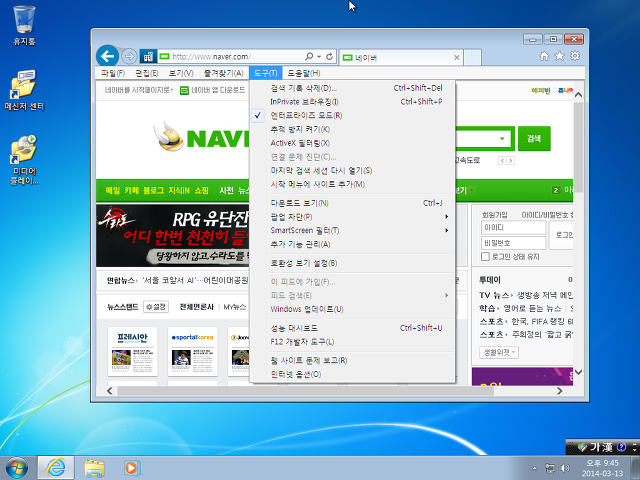
Task: Click the 비밀번호 input field
Action: point(513,243)
